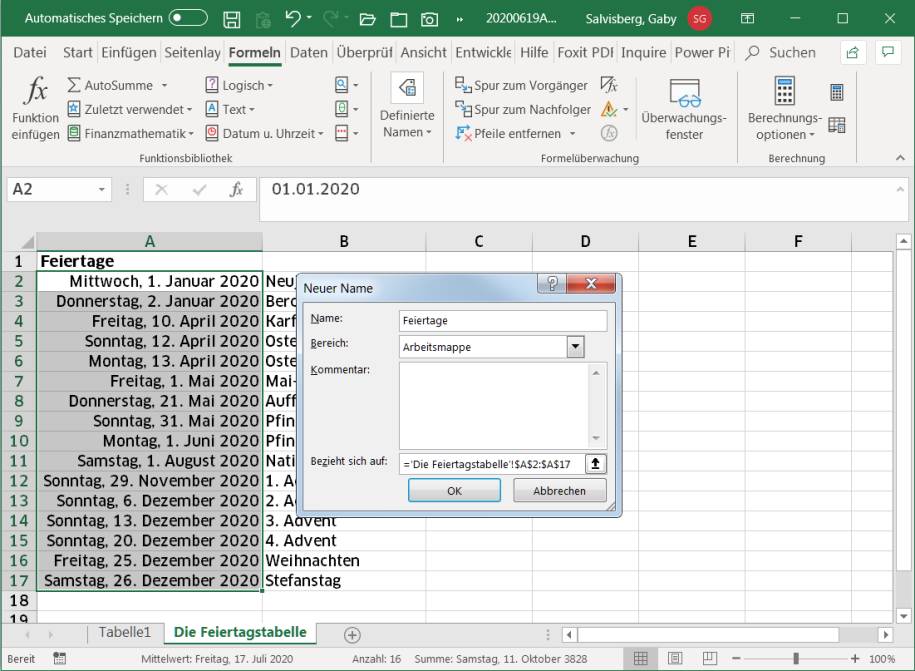Switch to the Start tab
This screenshot has height=671, width=915.
(78, 53)
